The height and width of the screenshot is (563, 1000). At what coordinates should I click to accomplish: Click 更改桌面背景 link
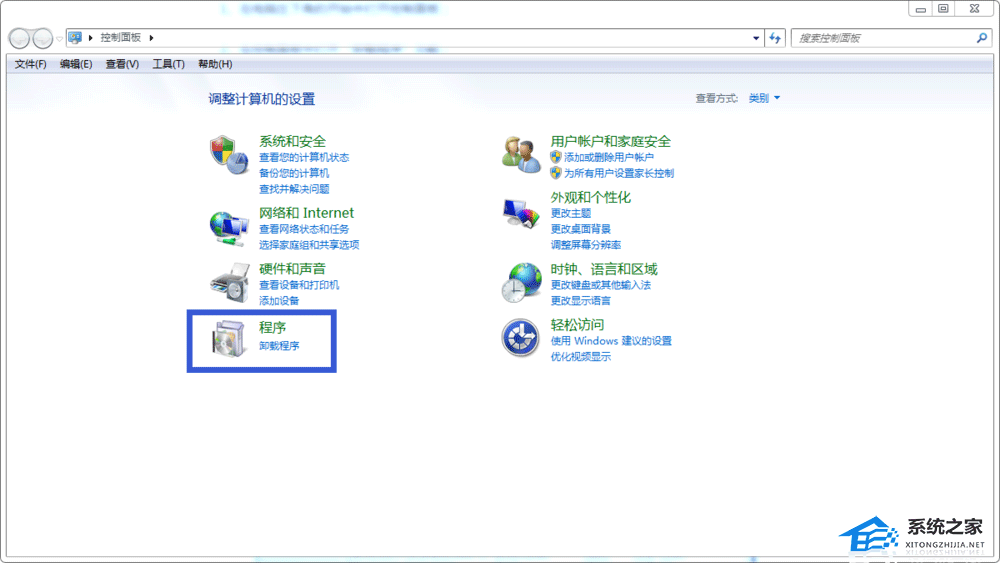(581, 229)
